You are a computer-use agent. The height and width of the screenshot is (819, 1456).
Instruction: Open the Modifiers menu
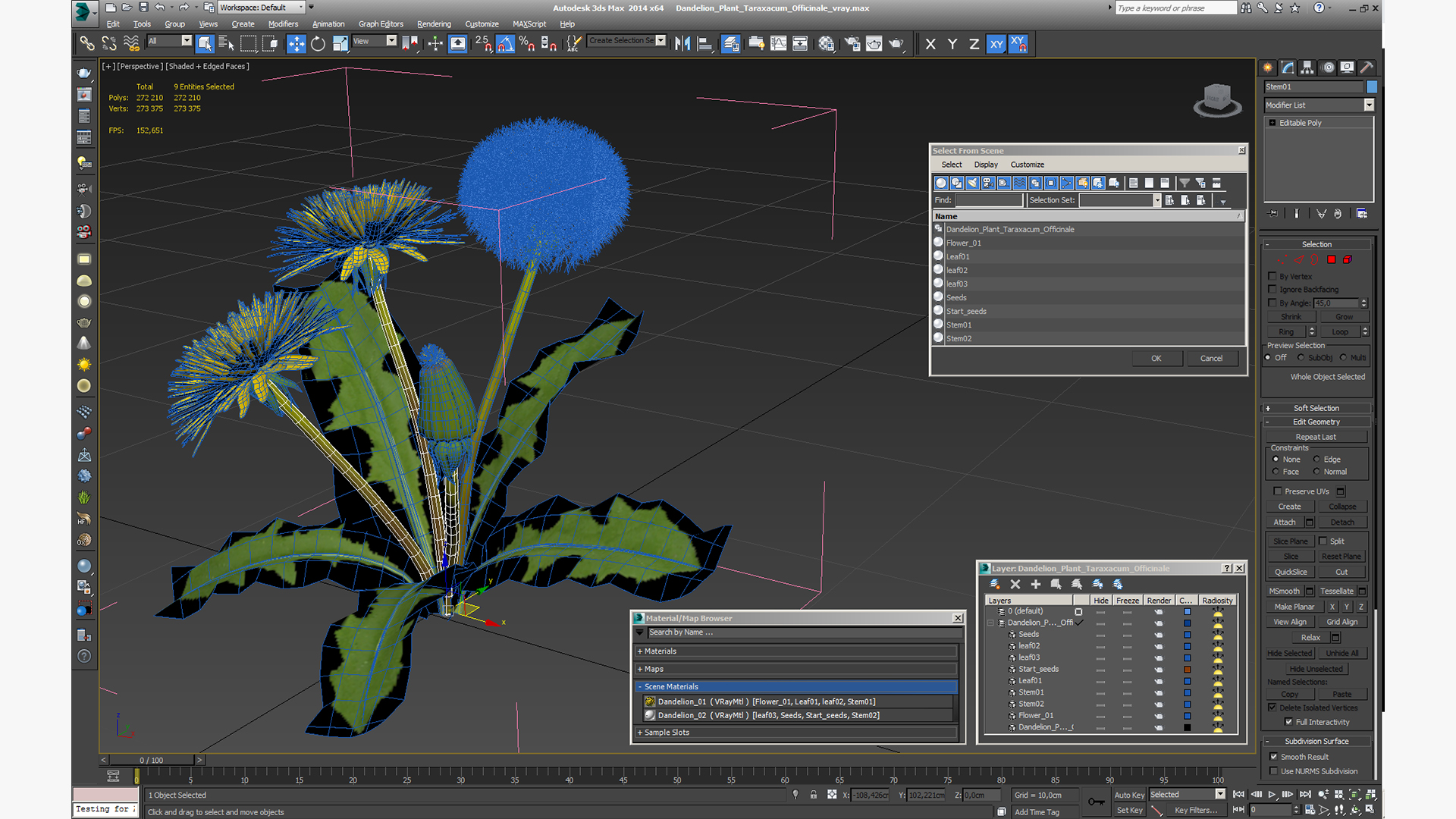[283, 24]
